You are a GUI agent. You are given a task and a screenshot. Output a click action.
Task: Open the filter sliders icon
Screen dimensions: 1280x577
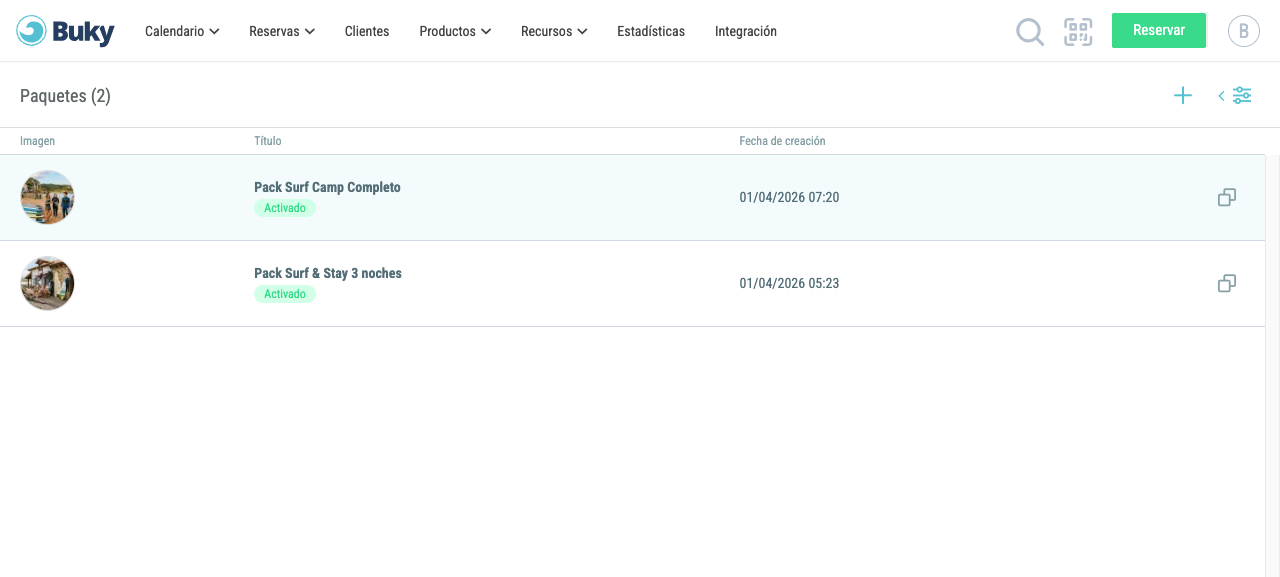[x=1242, y=96]
